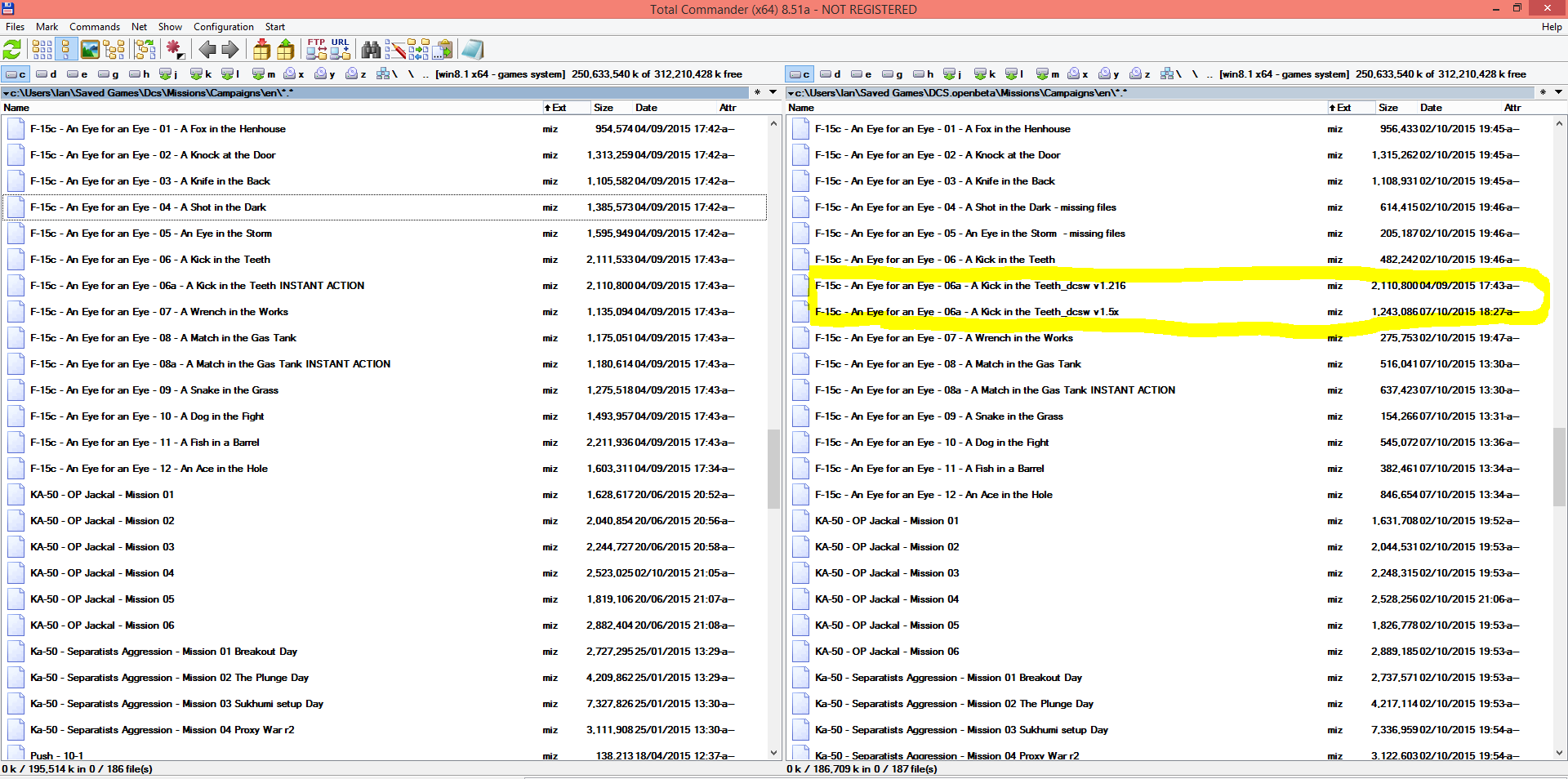
Task: Click right panel path bar leading triangle
Action: 791,93
